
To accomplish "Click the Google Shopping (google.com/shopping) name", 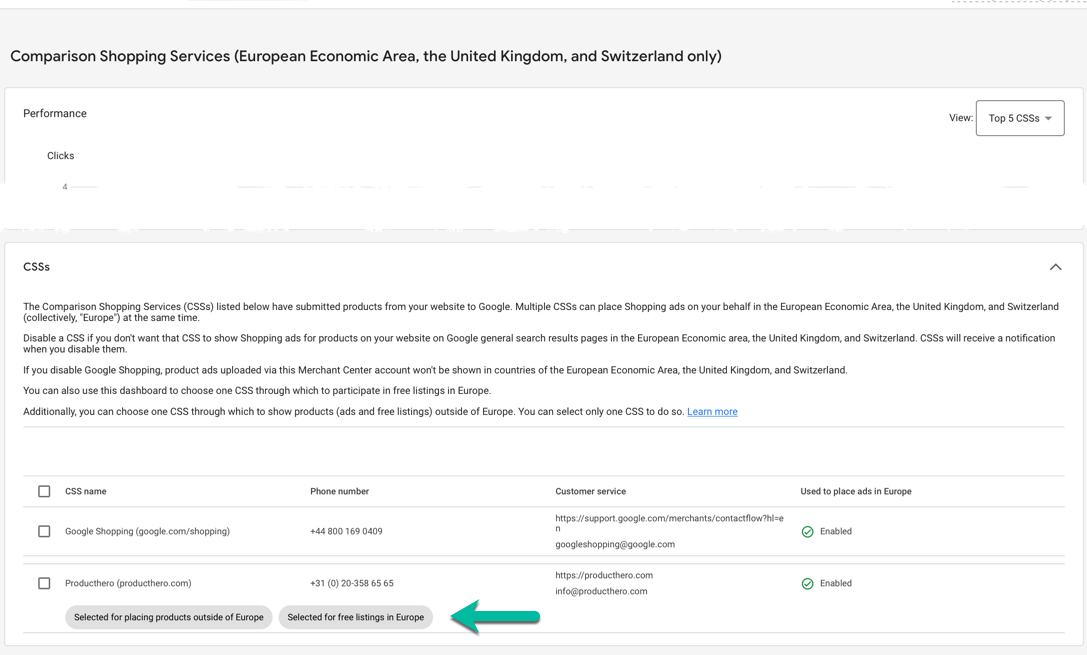I will (148, 532).
